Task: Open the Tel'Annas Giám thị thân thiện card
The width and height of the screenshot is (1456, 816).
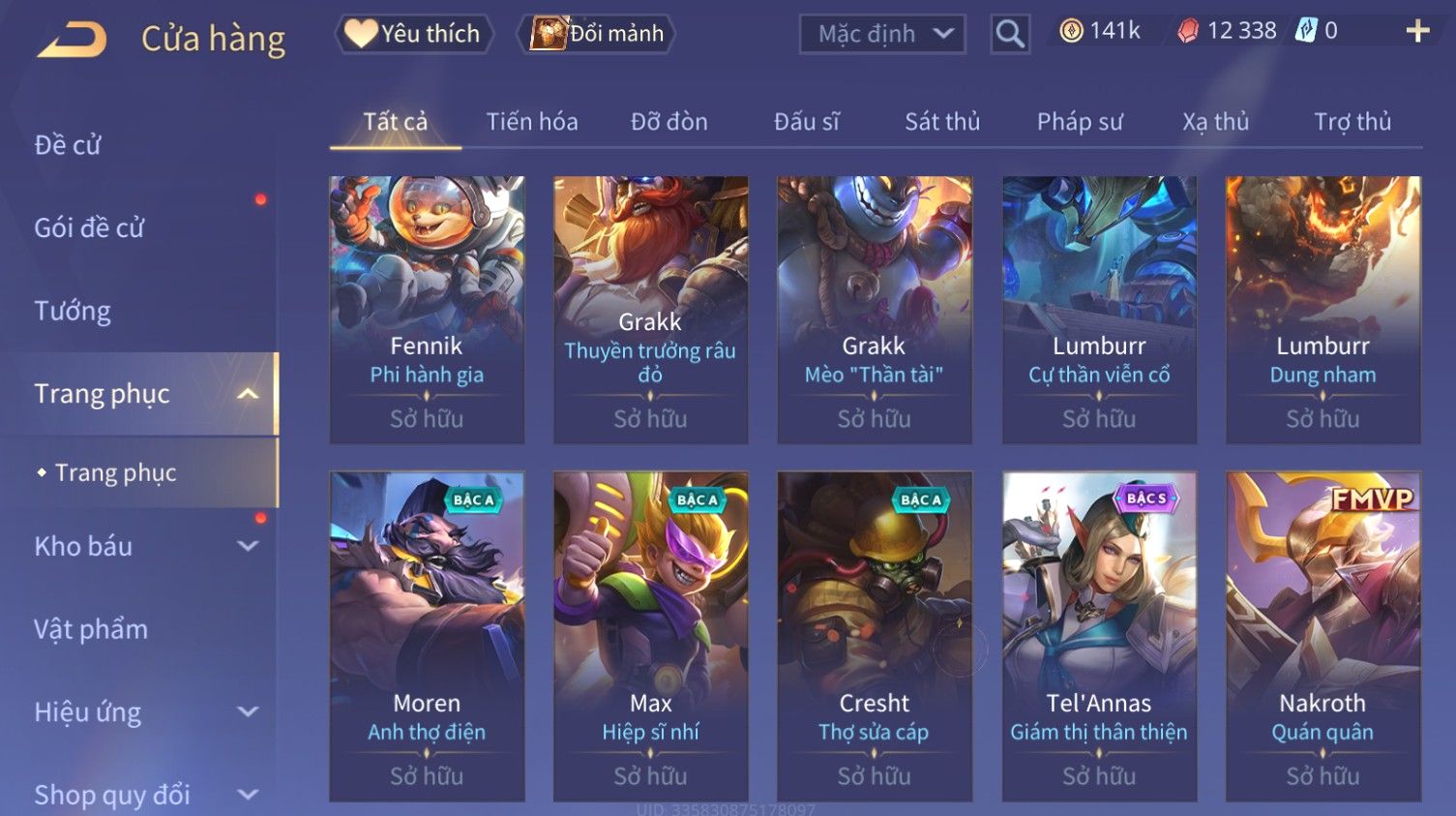Action: coord(1099,636)
